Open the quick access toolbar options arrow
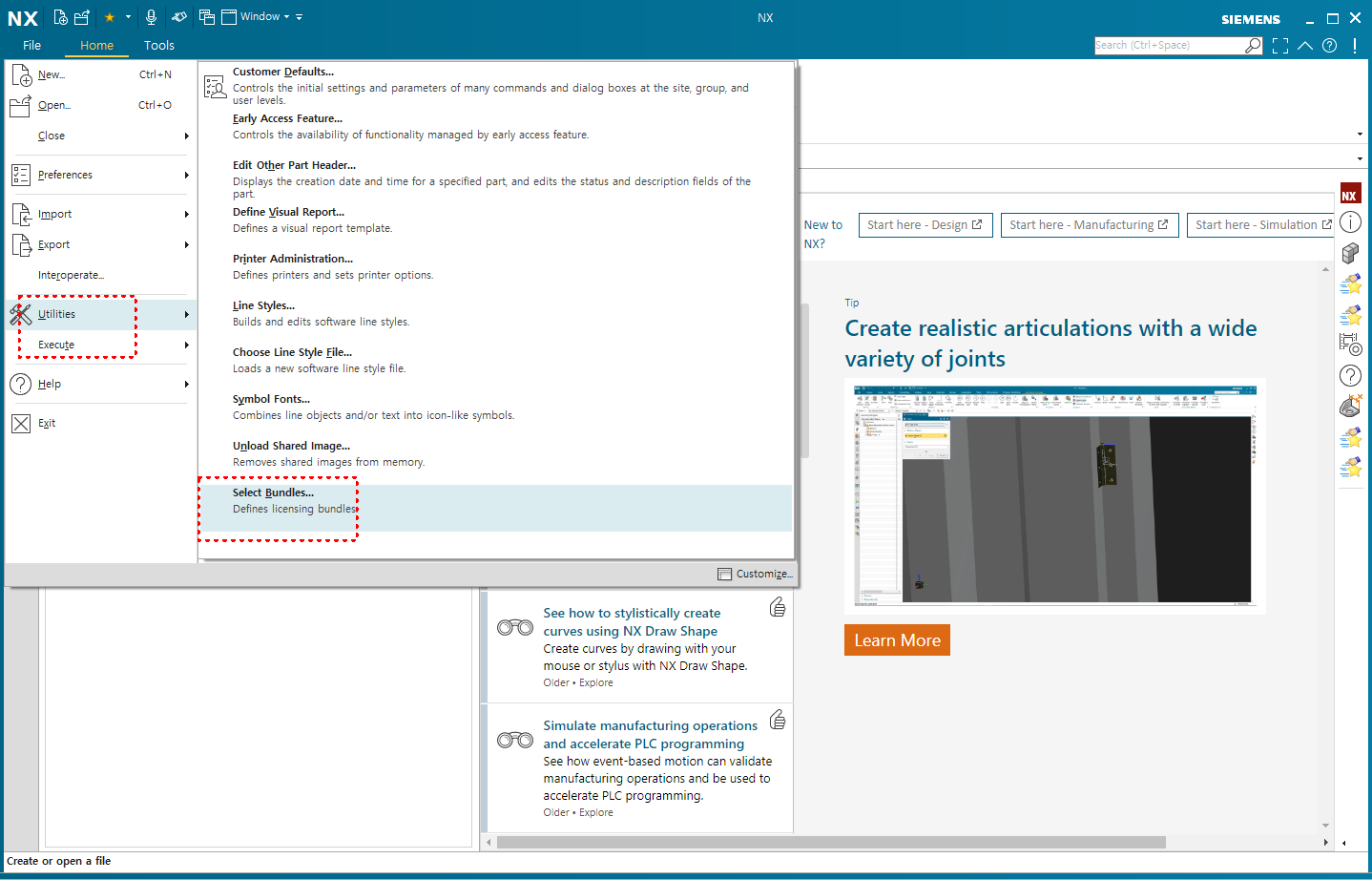 tap(300, 17)
